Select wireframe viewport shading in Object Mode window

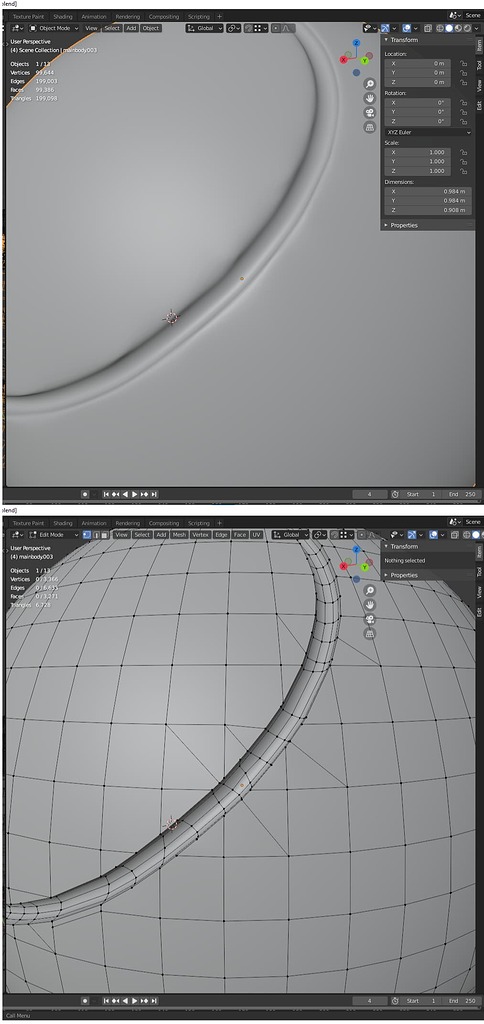tap(440, 28)
